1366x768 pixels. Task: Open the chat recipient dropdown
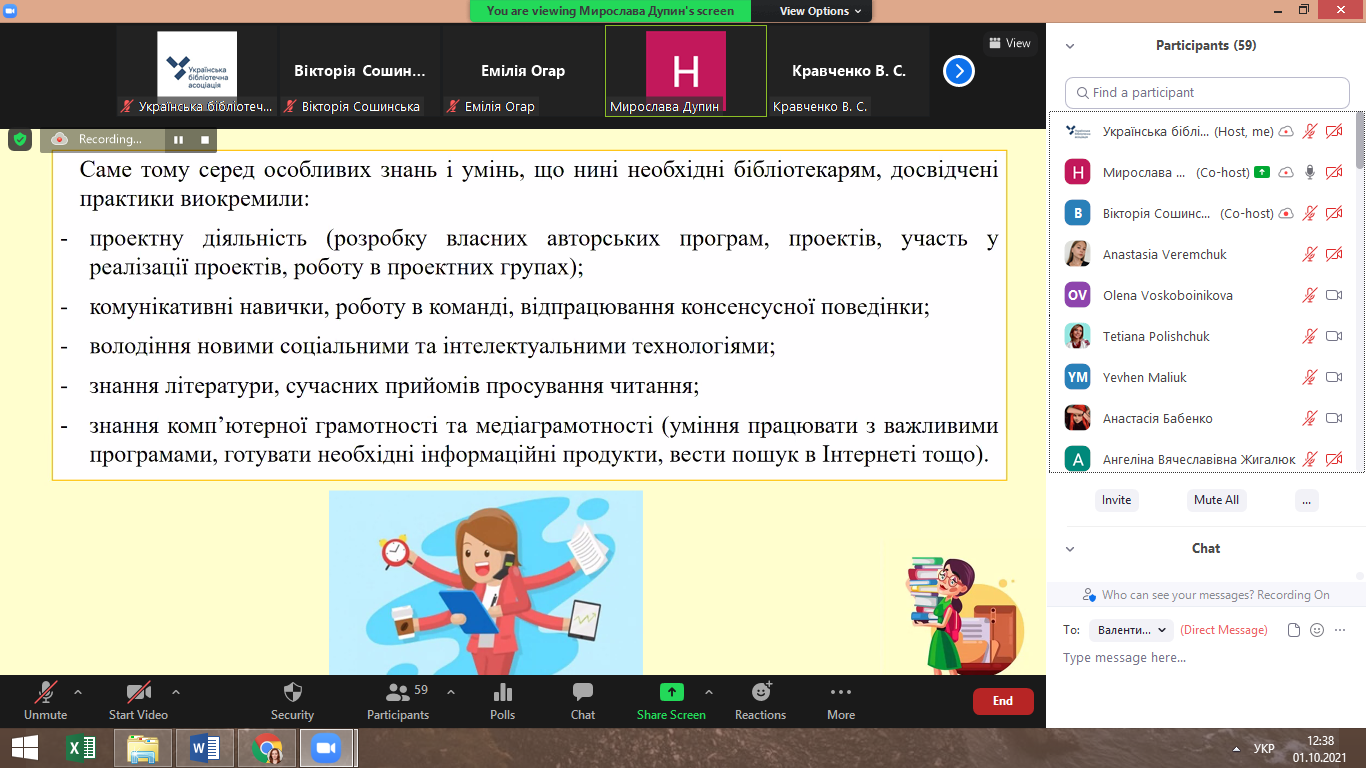(1131, 630)
